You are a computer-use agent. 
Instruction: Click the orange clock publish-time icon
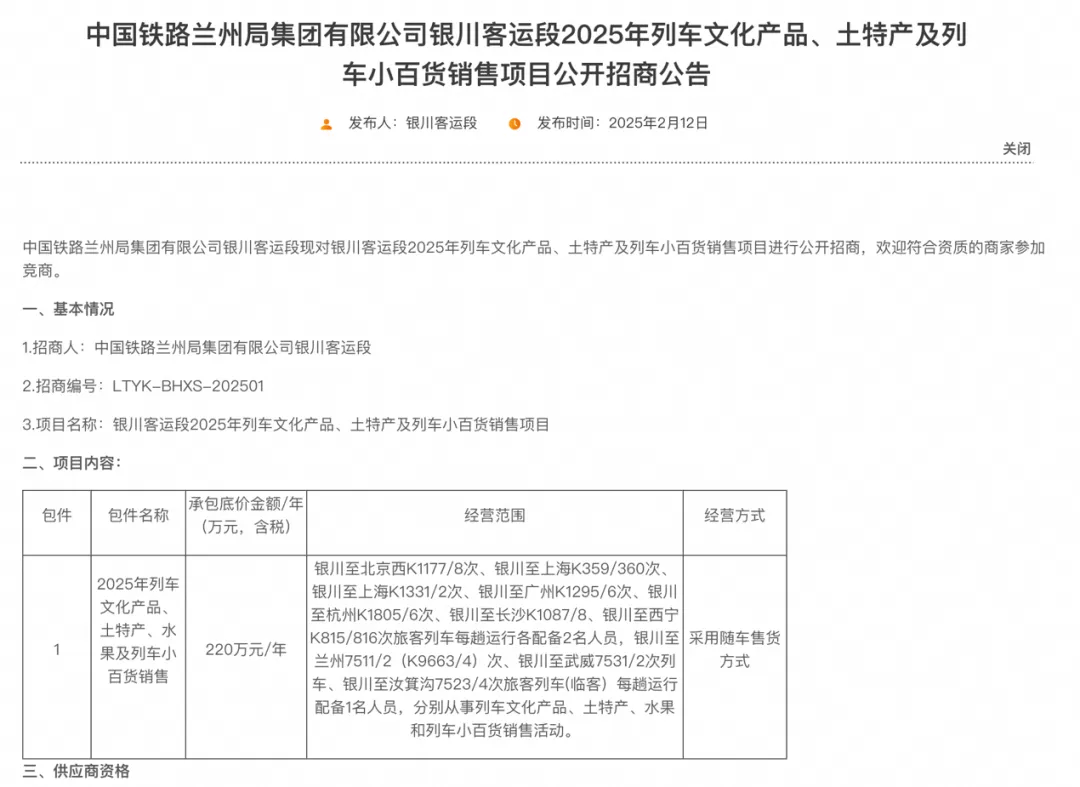pos(515,124)
